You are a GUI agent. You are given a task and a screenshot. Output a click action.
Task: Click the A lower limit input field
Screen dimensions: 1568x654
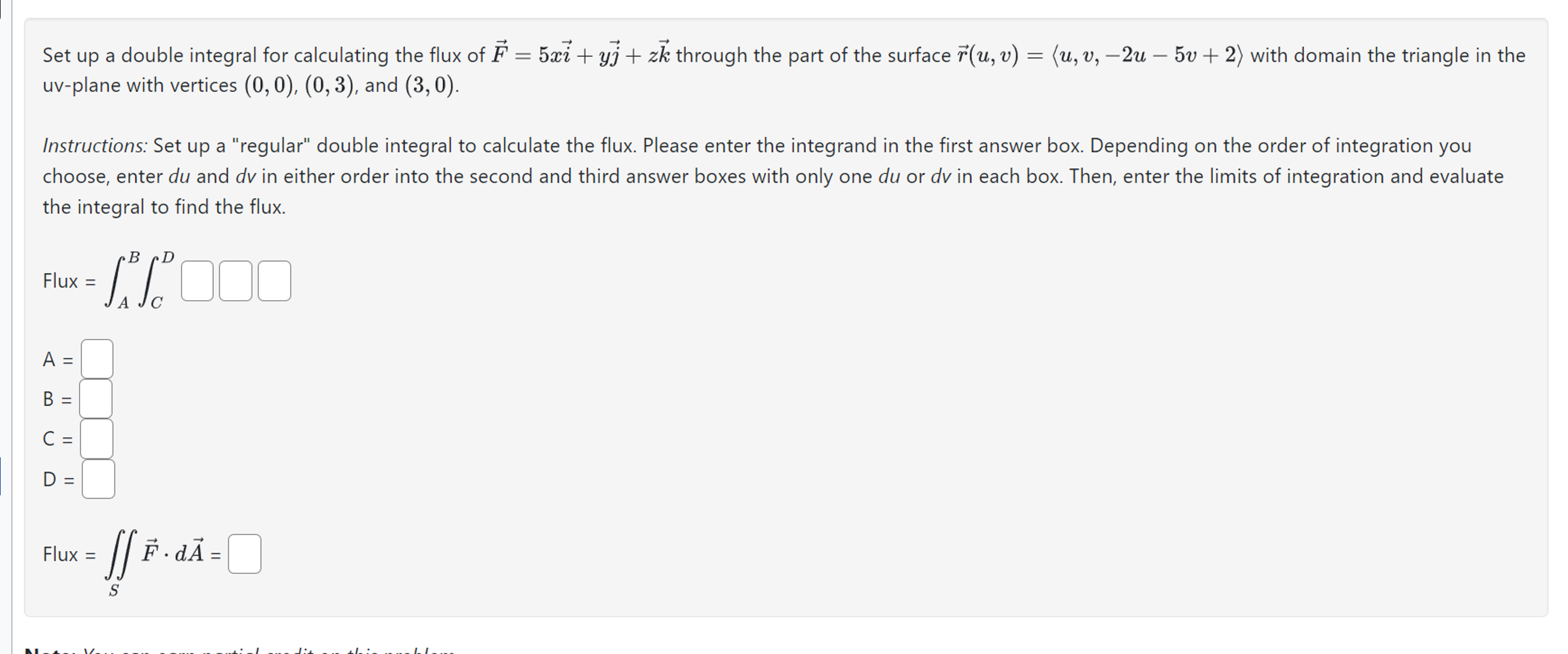coord(96,359)
